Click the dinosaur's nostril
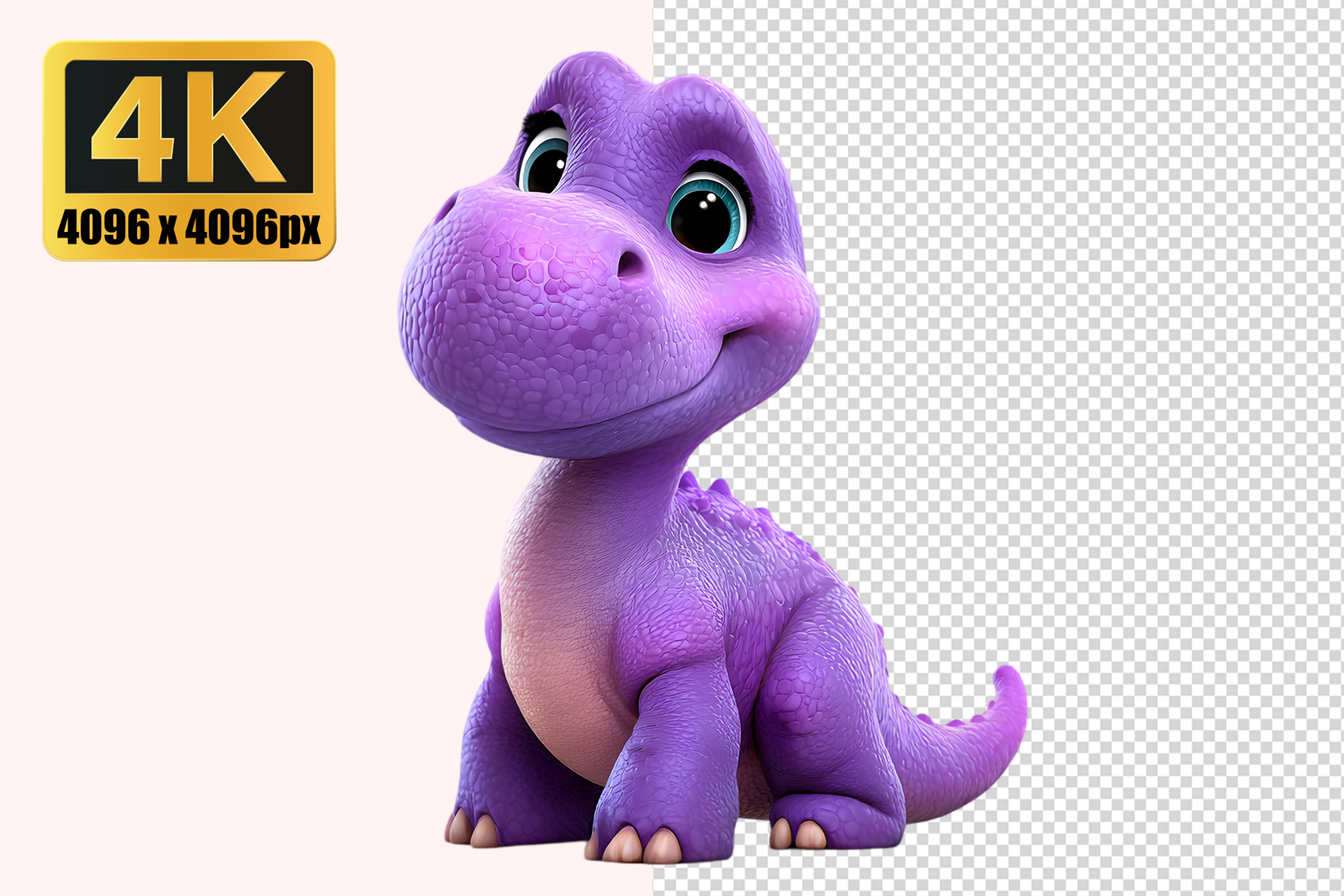Screen dimensions: 1344x896 point(630,263)
